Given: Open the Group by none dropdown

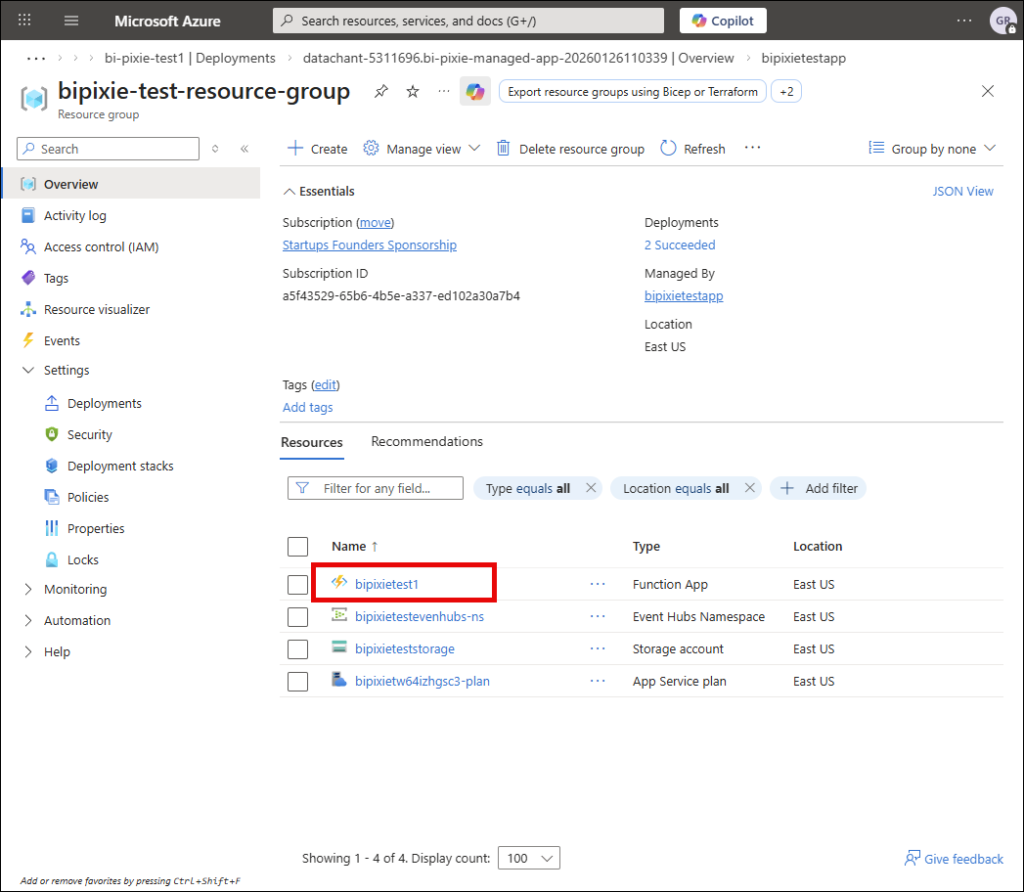Looking at the screenshot, I should (932, 148).
